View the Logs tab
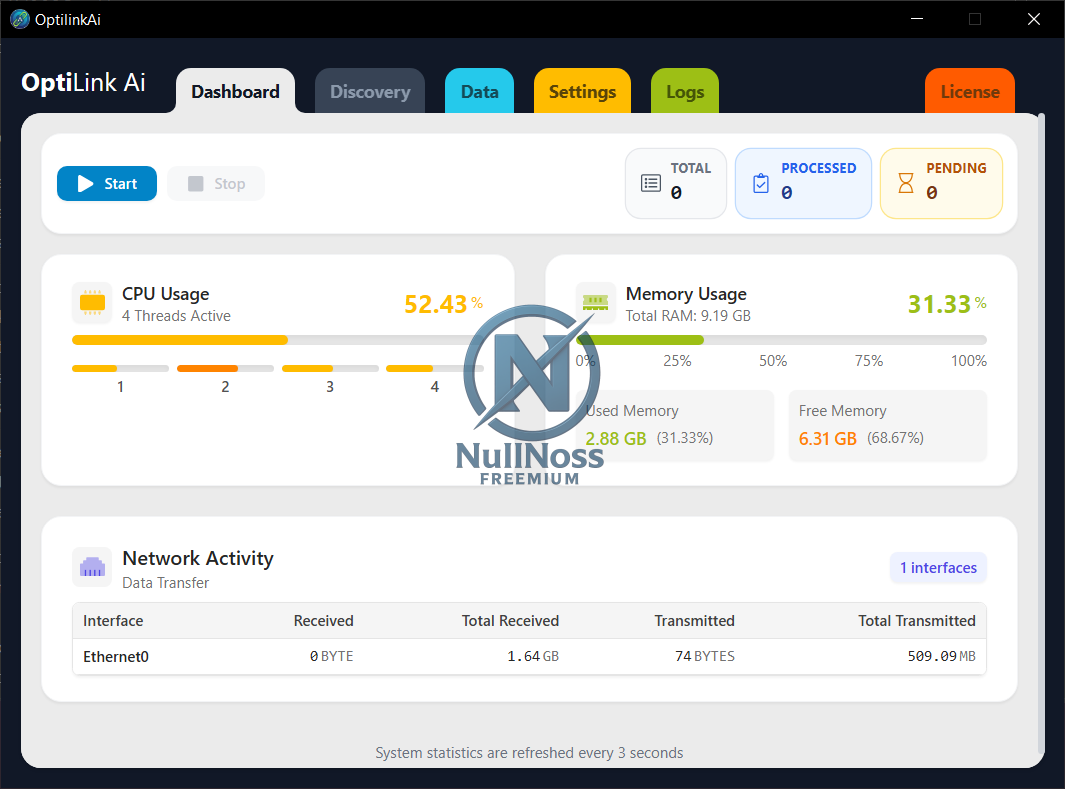1065x789 pixels. click(685, 92)
